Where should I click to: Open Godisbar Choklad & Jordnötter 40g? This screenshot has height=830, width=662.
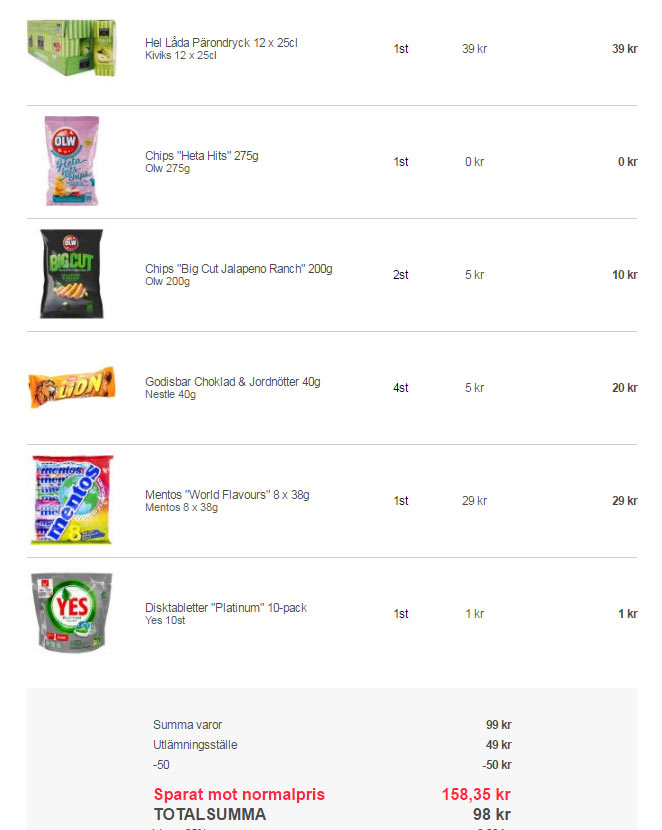tap(233, 382)
